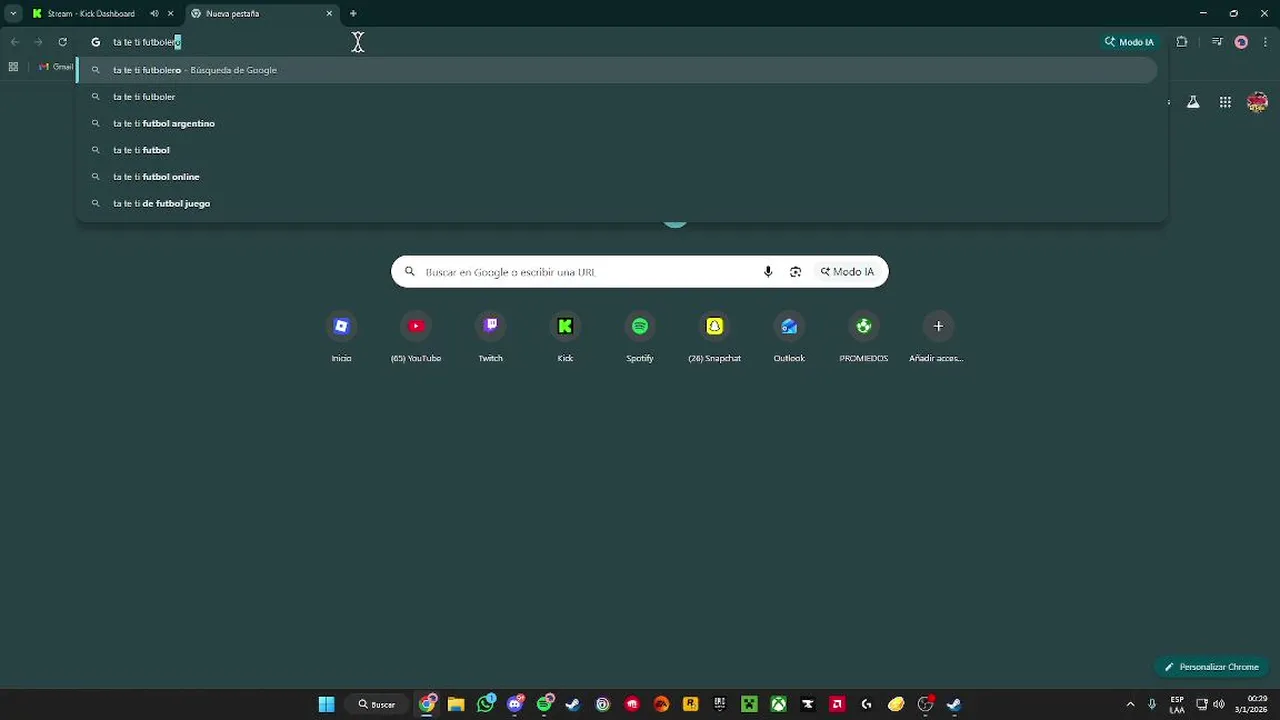Open the Google Labs flask icon
1280x720 pixels.
click(x=1193, y=102)
